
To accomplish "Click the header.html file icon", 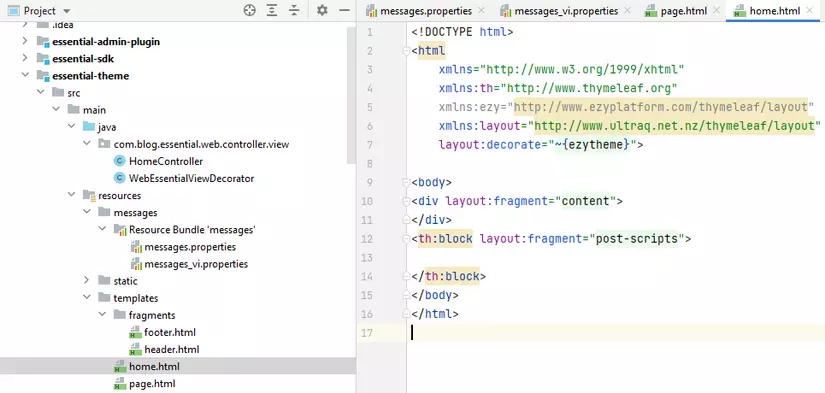I will click(135, 349).
